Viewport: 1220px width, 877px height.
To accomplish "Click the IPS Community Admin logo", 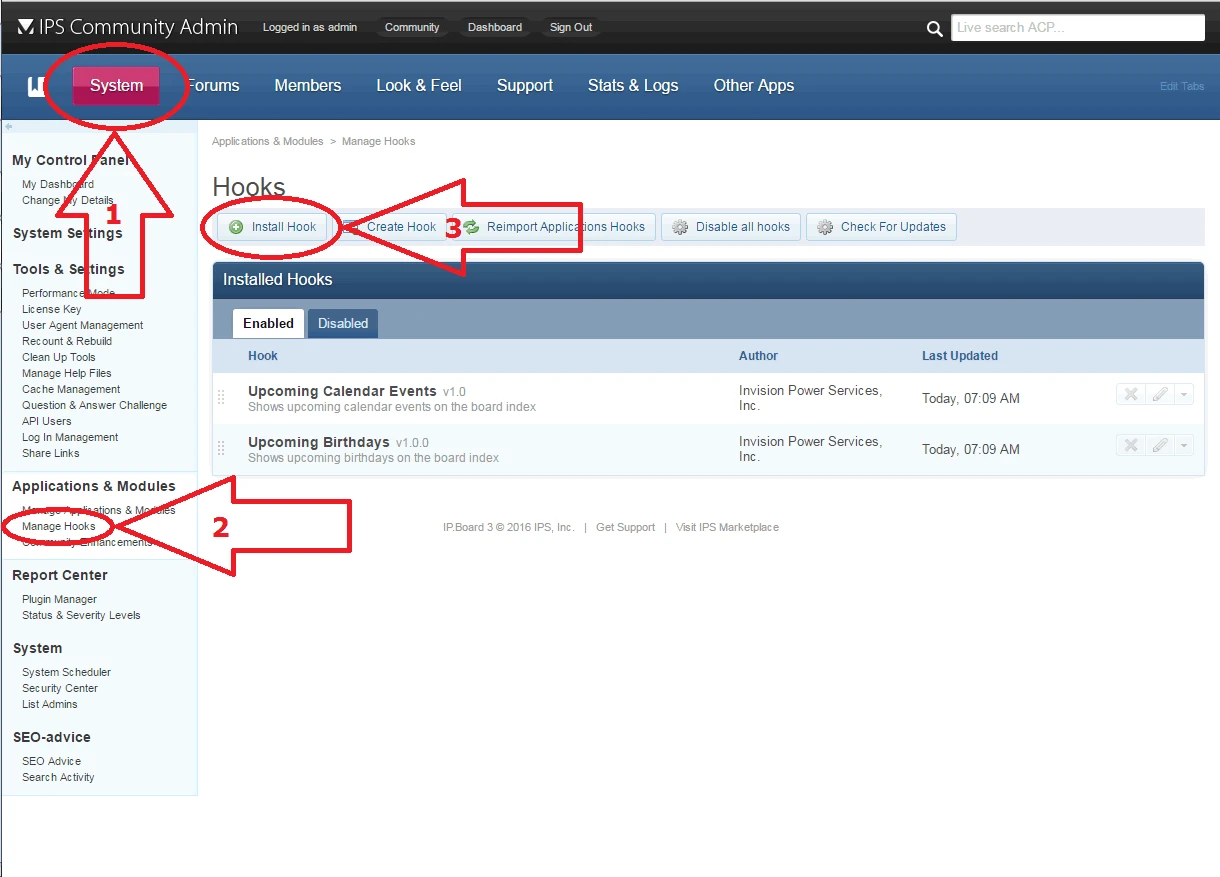I will (x=128, y=27).
